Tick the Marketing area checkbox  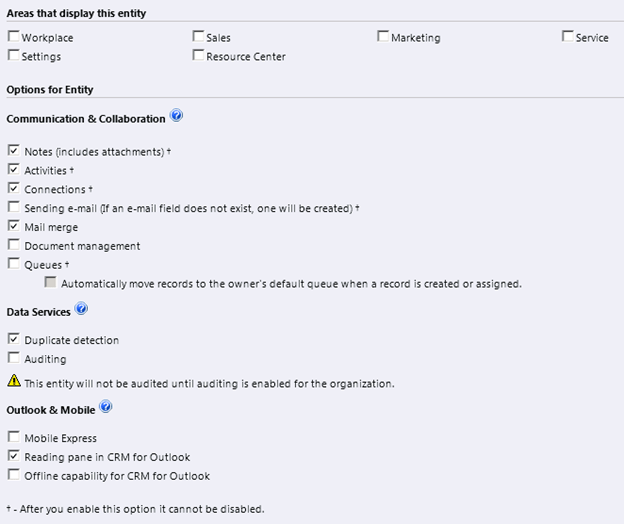point(383,37)
